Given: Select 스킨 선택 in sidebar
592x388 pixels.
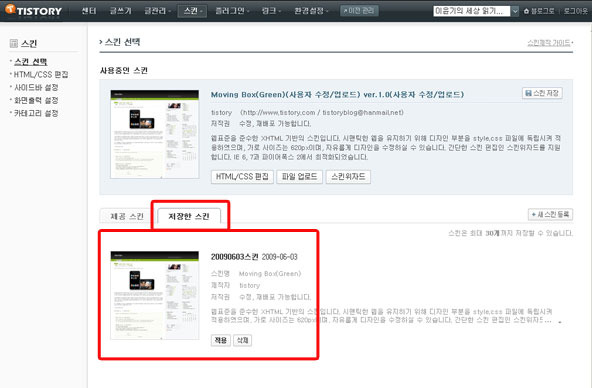Looking at the screenshot, I should (x=31, y=62).
